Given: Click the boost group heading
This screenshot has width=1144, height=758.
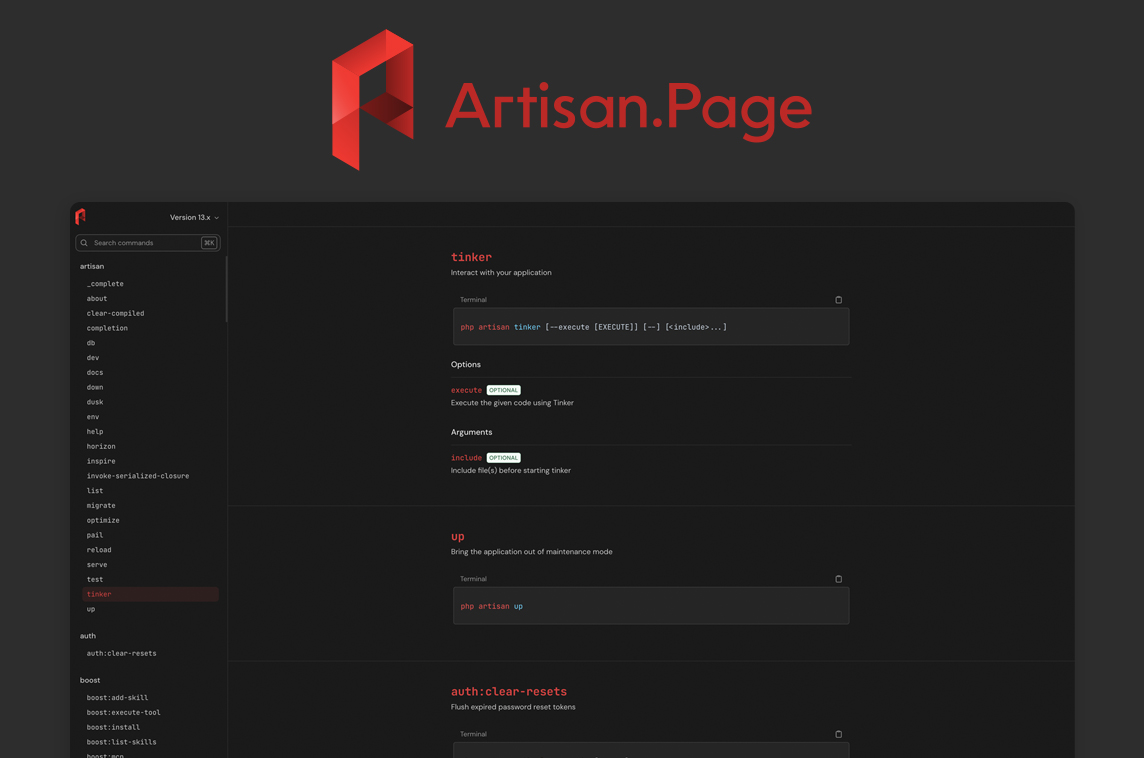Looking at the screenshot, I should click(90, 681).
